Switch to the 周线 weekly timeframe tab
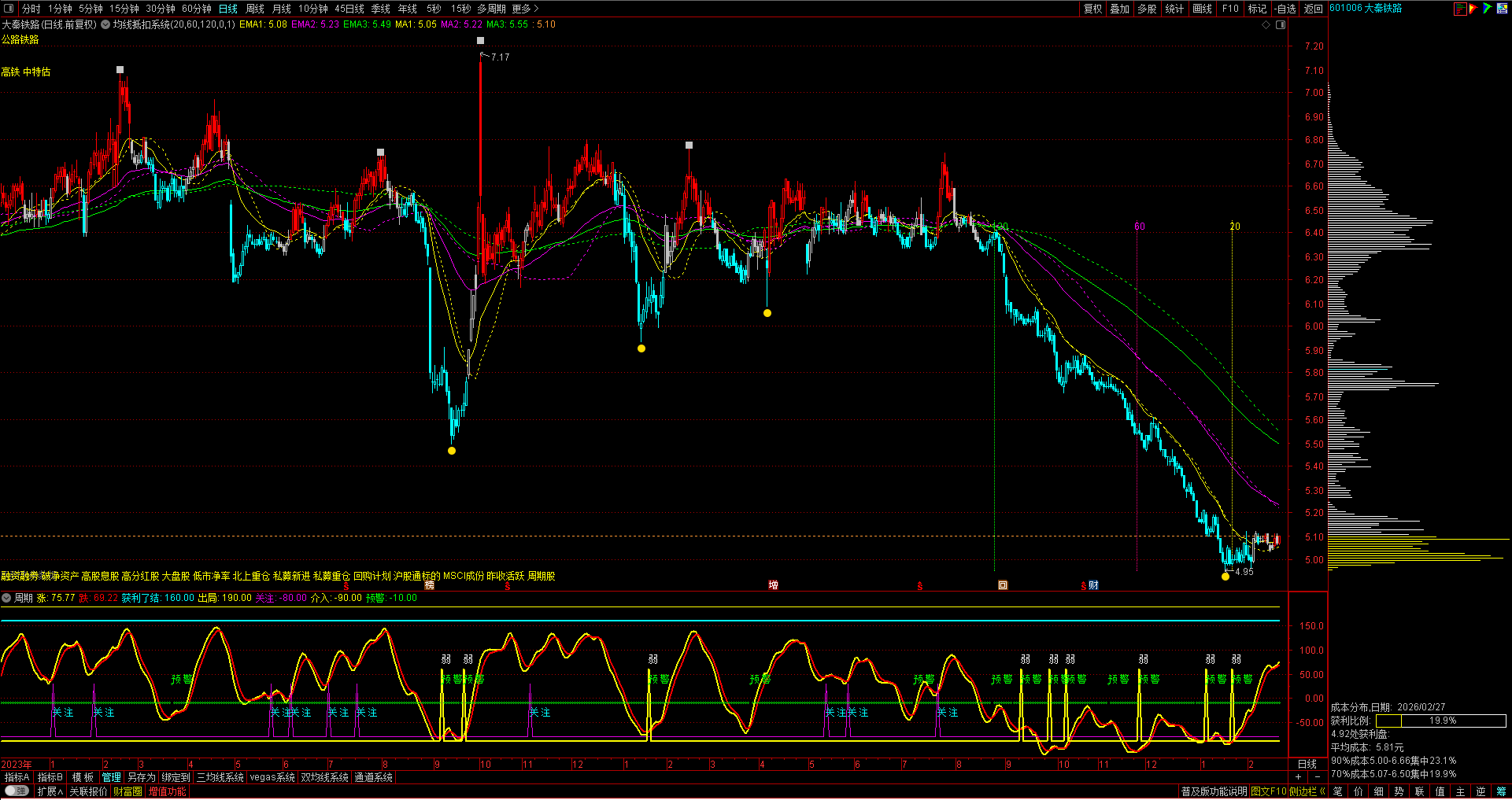The height and width of the screenshot is (800, 1512). 255,9
